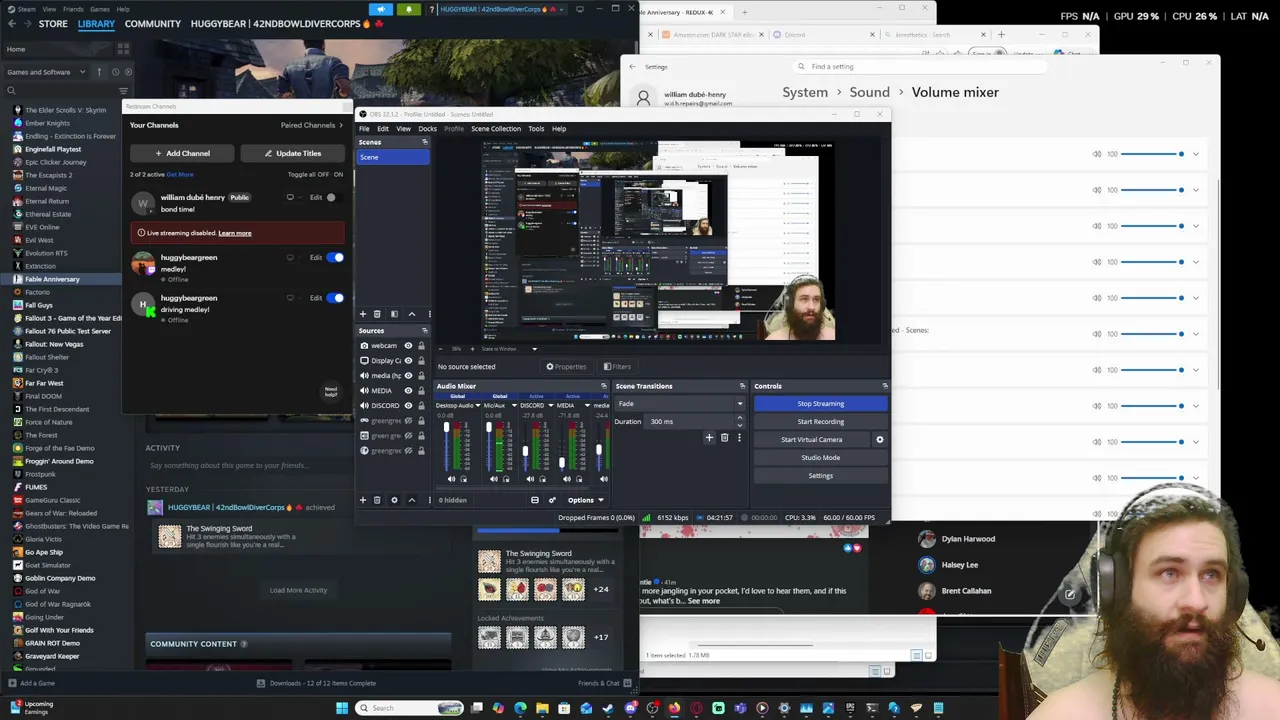Mute Desktop Audio speaker in Audio Mixer
The height and width of the screenshot is (720, 1280).
coord(450,479)
